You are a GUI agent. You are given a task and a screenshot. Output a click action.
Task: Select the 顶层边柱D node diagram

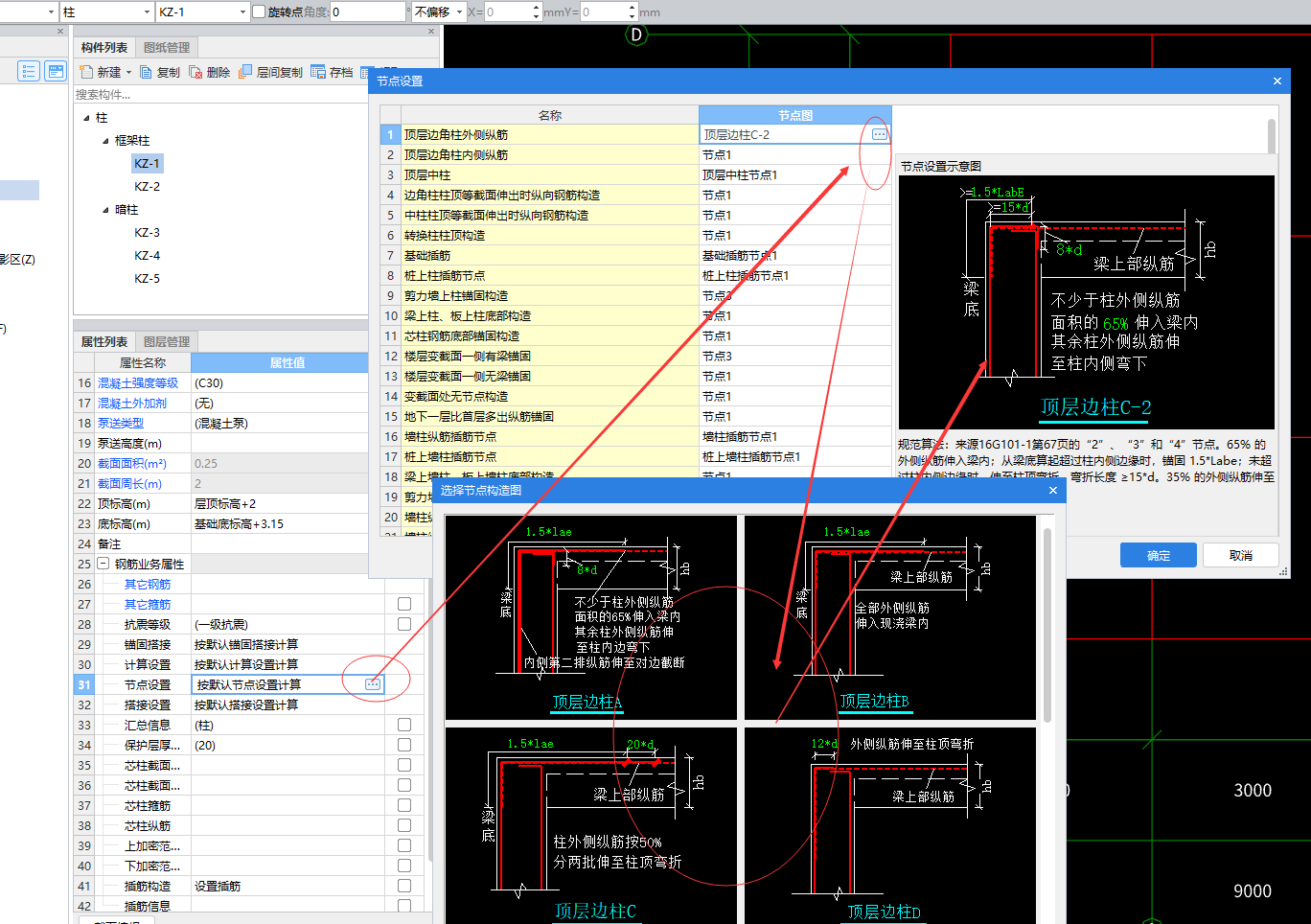click(x=890, y=826)
